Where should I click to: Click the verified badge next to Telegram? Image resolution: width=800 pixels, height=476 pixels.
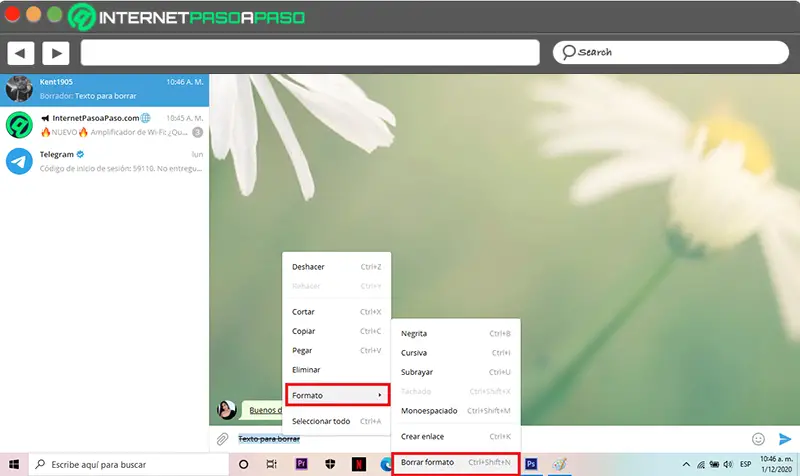[x=80, y=154]
